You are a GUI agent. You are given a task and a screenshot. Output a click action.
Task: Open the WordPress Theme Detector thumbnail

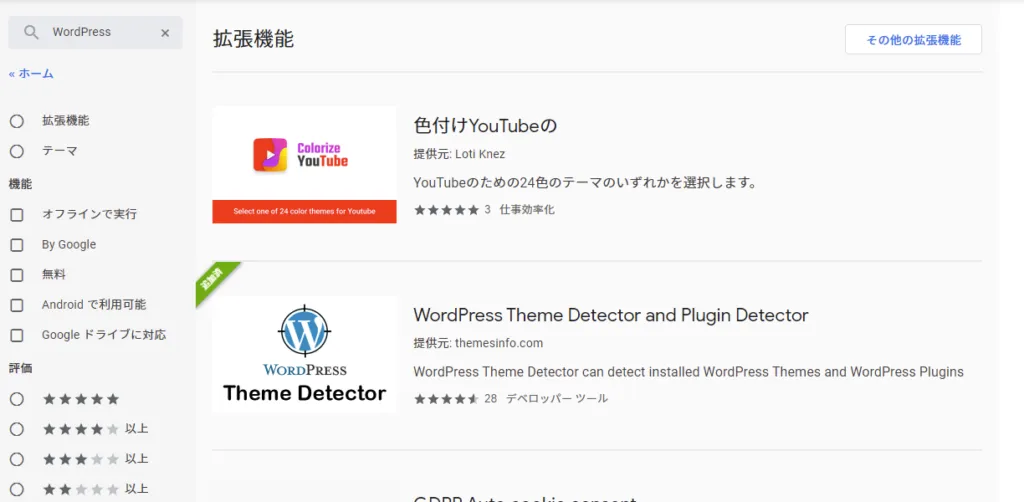(x=304, y=354)
